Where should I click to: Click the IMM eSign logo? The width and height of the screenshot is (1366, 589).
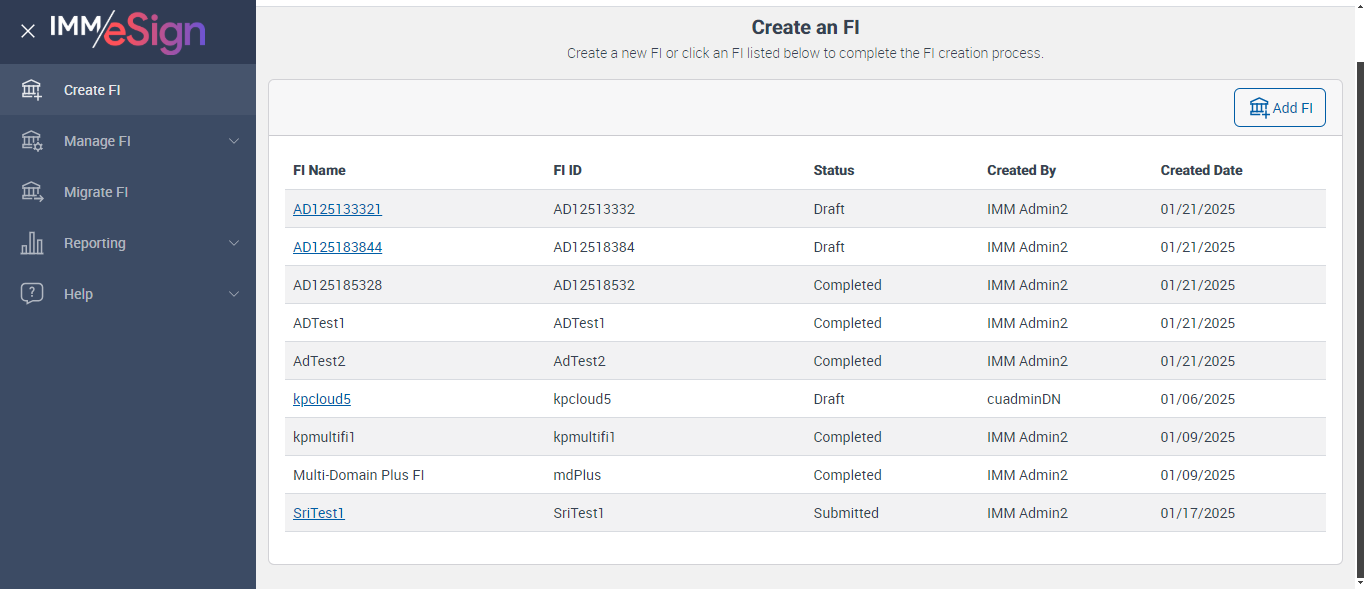(x=128, y=31)
